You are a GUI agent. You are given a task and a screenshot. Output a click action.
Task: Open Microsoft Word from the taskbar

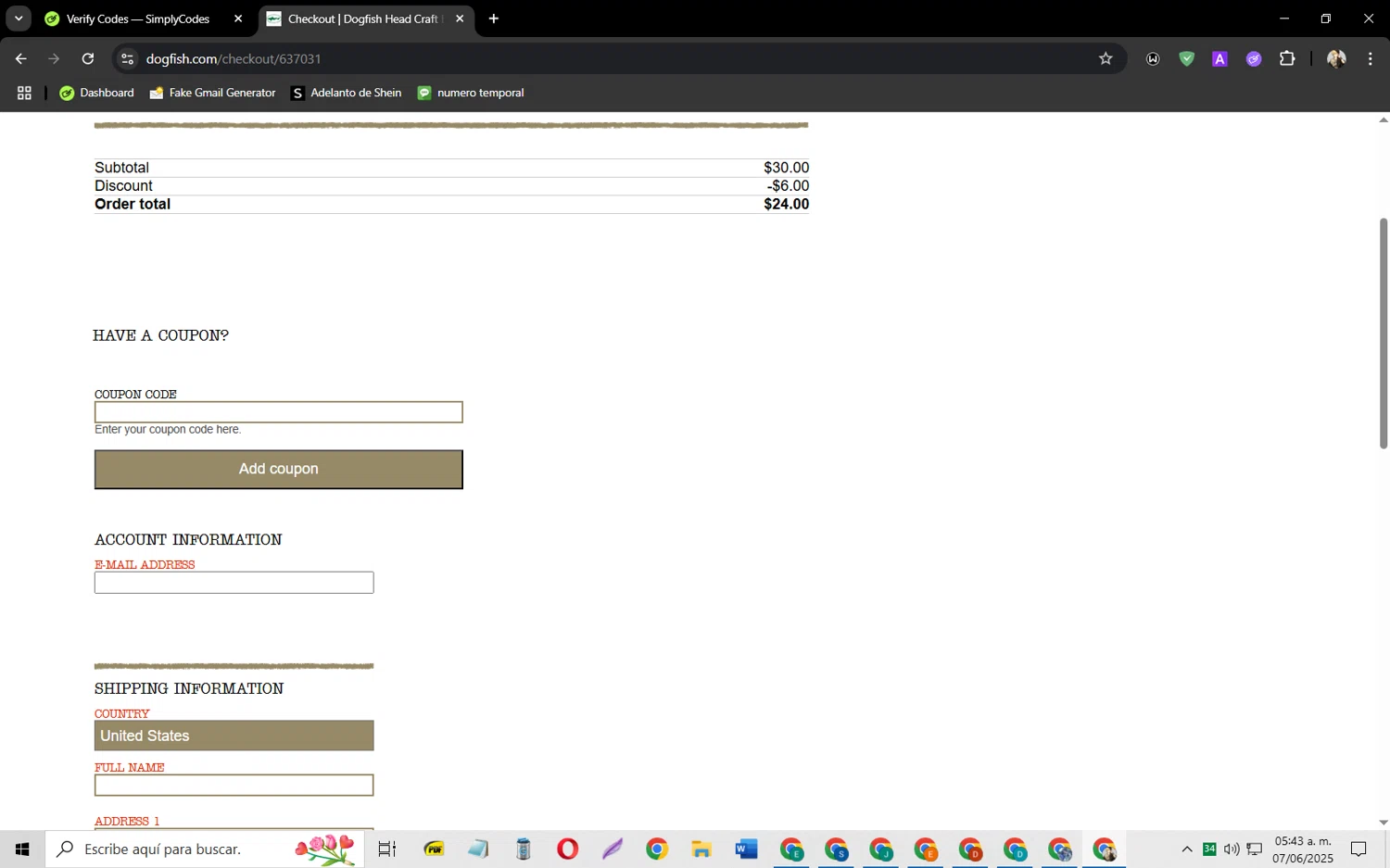[x=746, y=849]
